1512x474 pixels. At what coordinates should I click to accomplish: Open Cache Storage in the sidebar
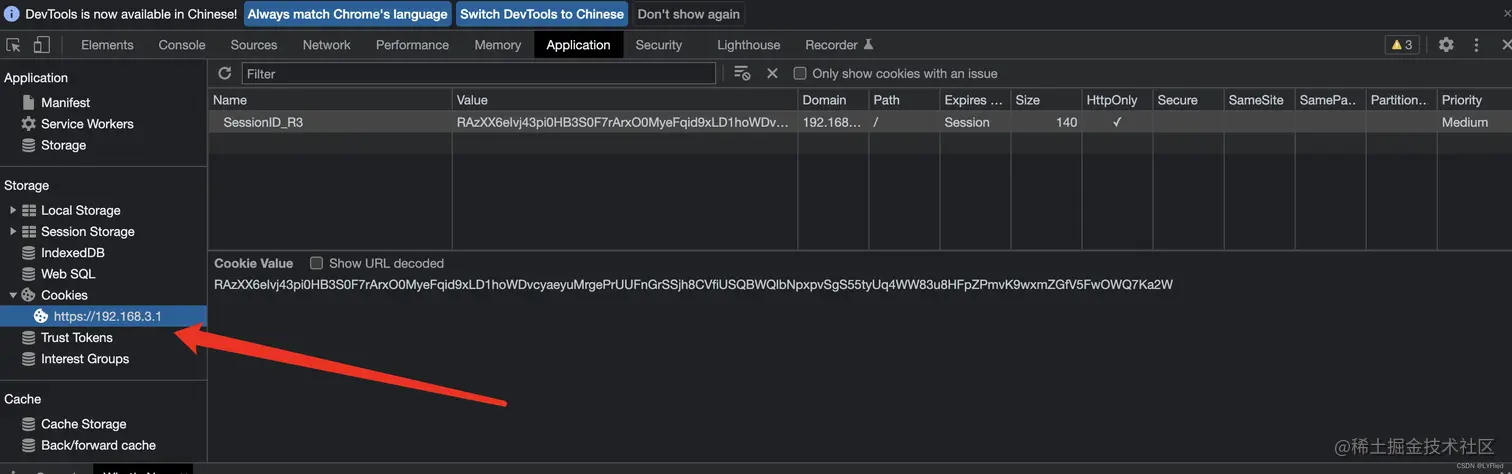pos(83,424)
